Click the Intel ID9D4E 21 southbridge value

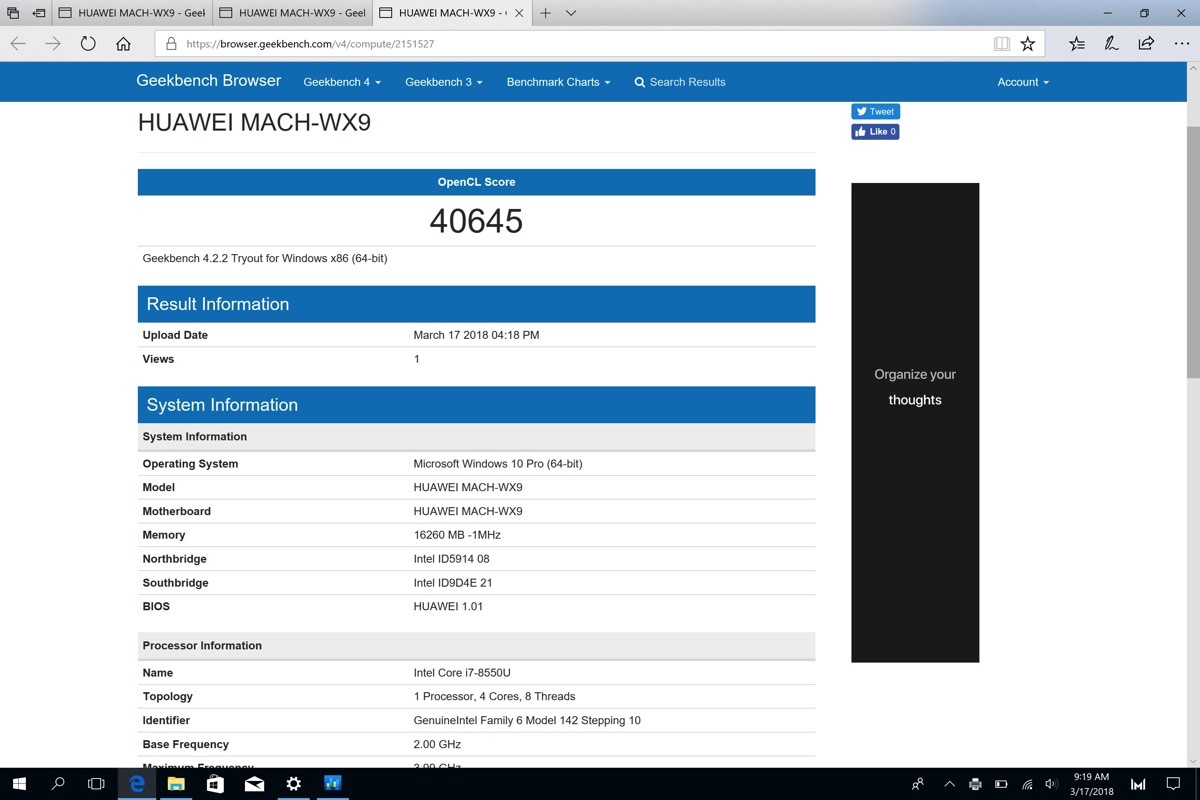(453, 583)
